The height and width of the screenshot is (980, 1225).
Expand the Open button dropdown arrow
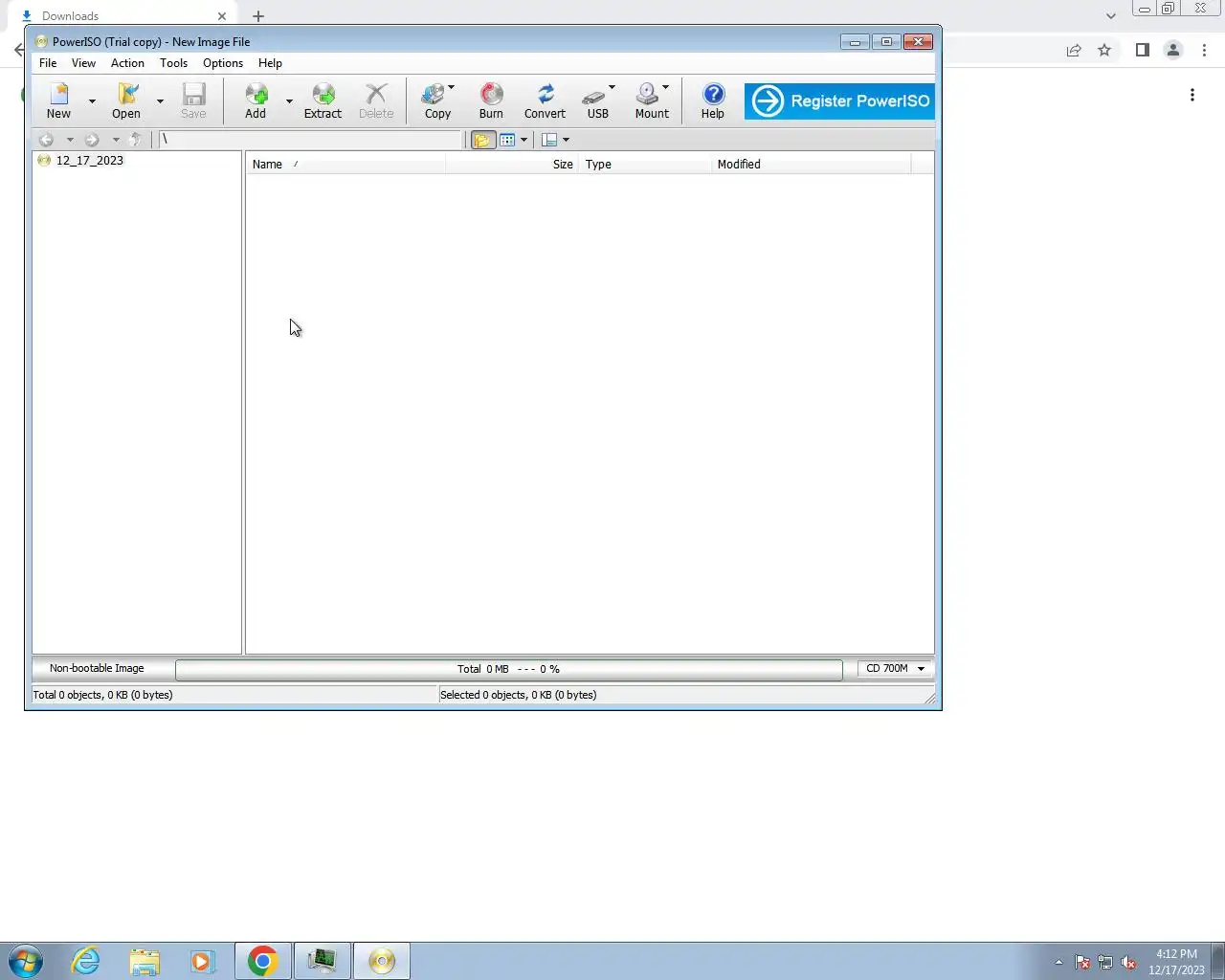[x=160, y=100]
